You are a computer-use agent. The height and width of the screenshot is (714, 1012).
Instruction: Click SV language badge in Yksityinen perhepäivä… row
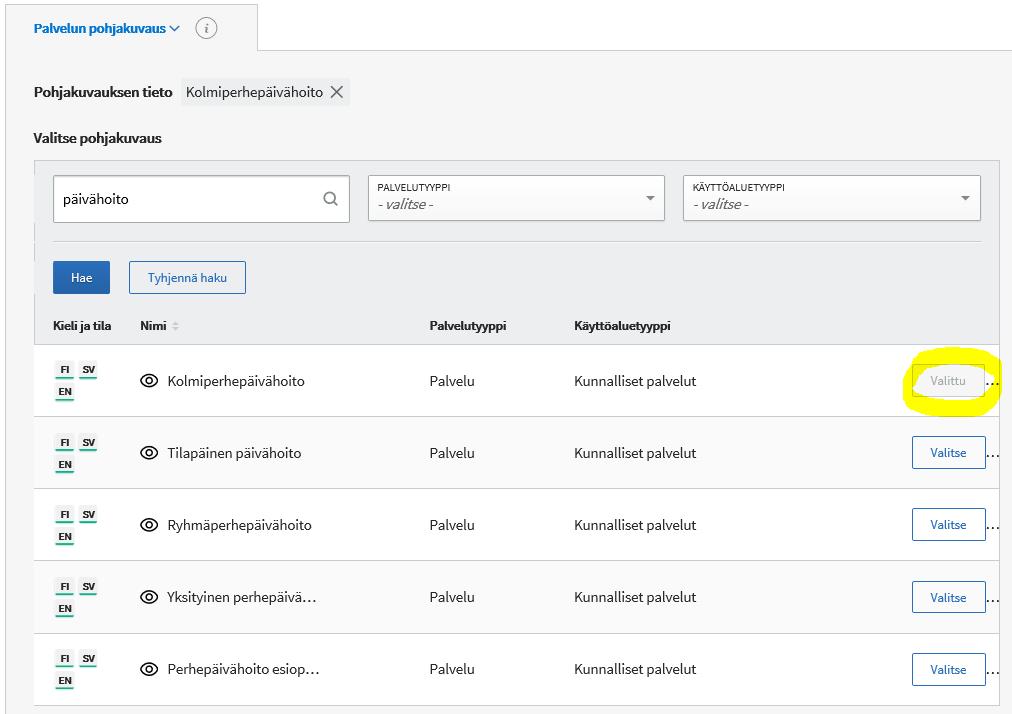(88, 587)
